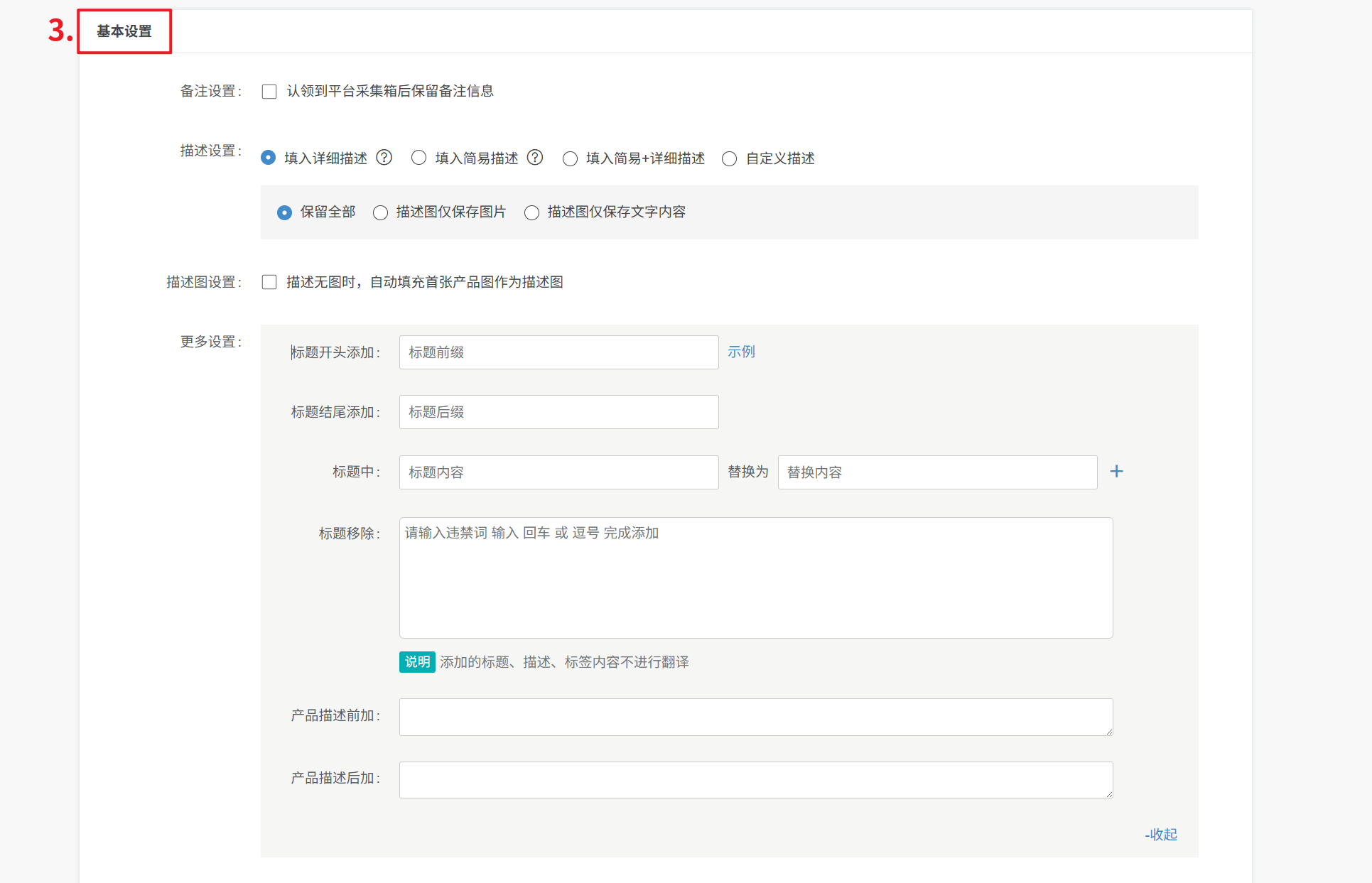This screenshot has height=883, width=1372.
Task: Click help icon beside 填入详细描述
Action: click(384, 158)
